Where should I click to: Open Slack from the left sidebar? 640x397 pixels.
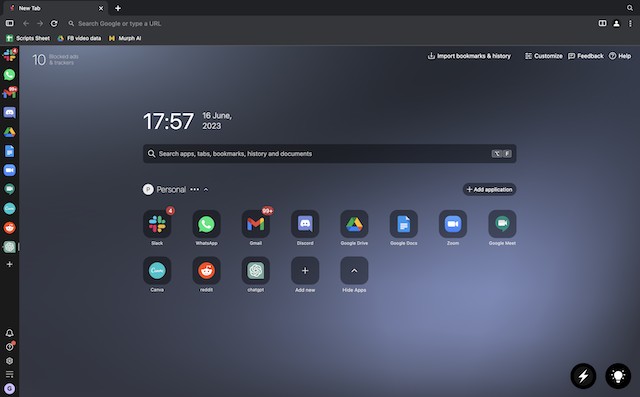9,55
